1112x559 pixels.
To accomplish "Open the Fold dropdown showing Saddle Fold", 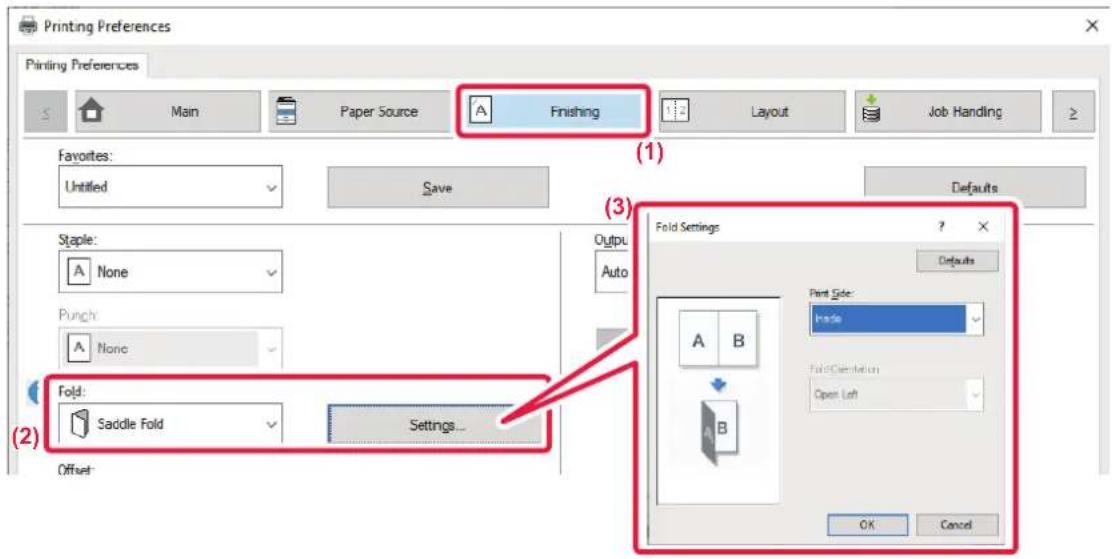I will point(170,424).
